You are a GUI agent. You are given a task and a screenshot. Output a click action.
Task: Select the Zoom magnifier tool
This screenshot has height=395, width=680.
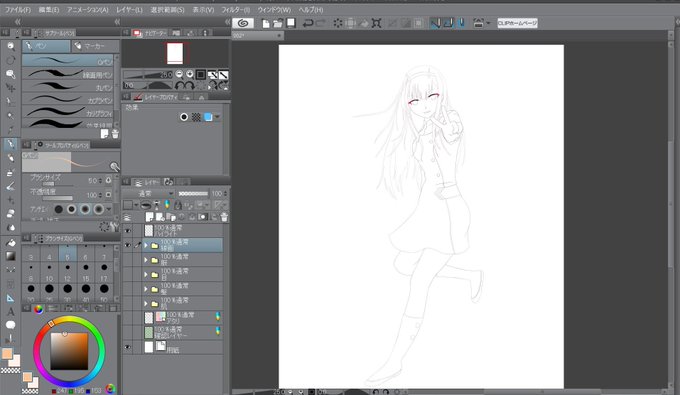point(10,46)
